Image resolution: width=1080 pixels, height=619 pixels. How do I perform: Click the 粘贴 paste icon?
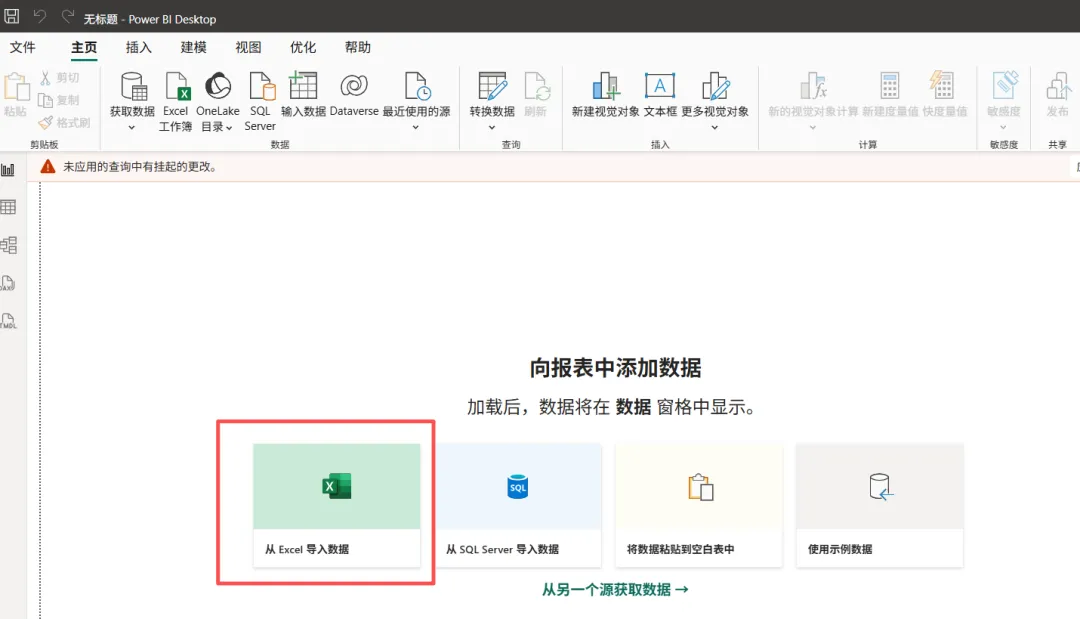point(16,87)
